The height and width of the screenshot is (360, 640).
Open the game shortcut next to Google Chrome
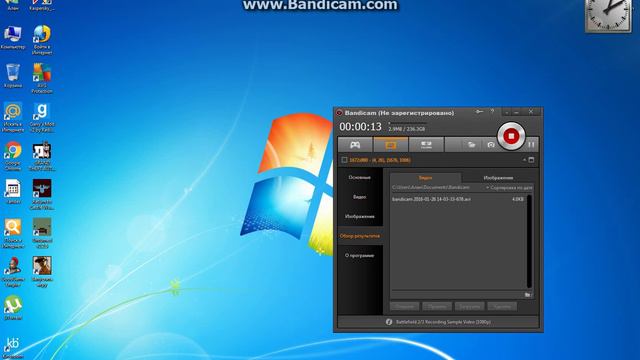[42, 156]
